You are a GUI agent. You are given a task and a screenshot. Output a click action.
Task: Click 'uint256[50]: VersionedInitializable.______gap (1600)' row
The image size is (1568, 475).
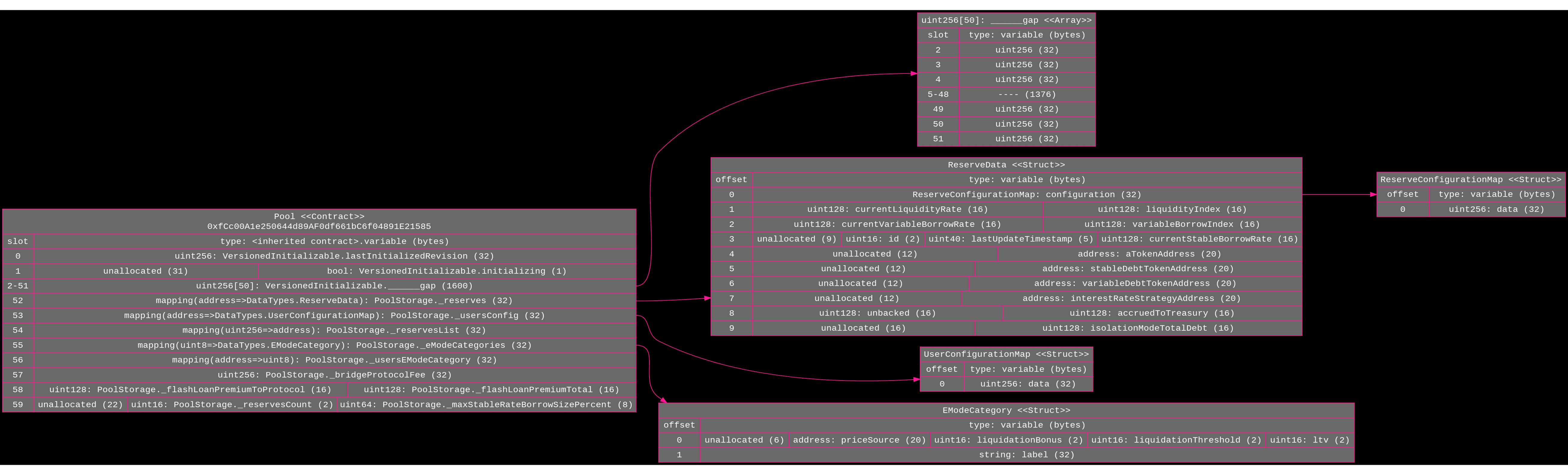[334, 286]
